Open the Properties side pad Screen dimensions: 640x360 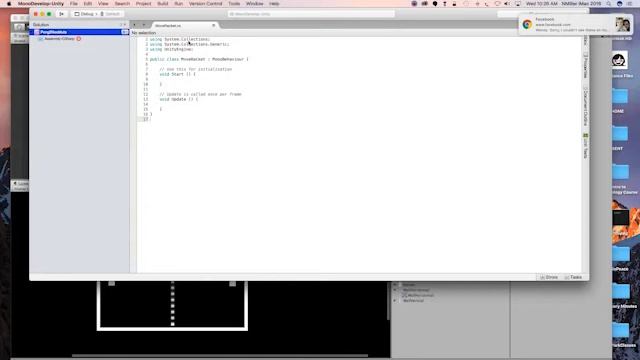(x=585, y=65)
